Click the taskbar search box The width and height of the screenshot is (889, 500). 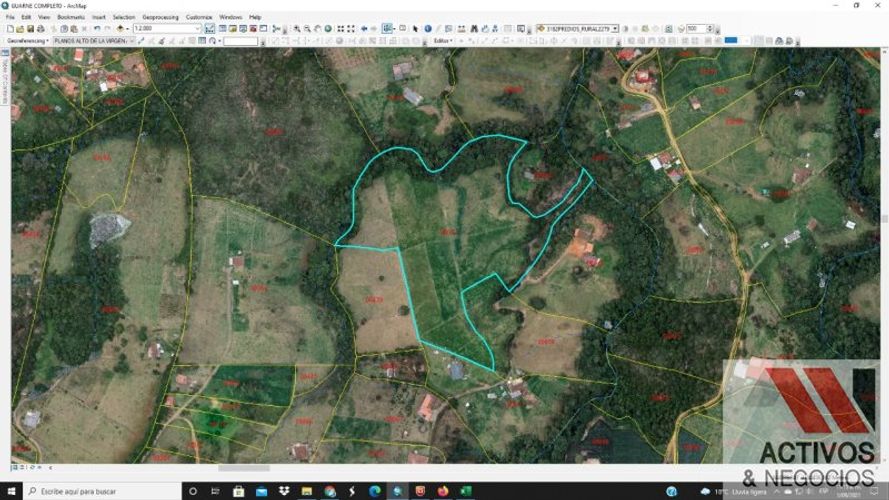pyautogui.click(x=102, y=491)
